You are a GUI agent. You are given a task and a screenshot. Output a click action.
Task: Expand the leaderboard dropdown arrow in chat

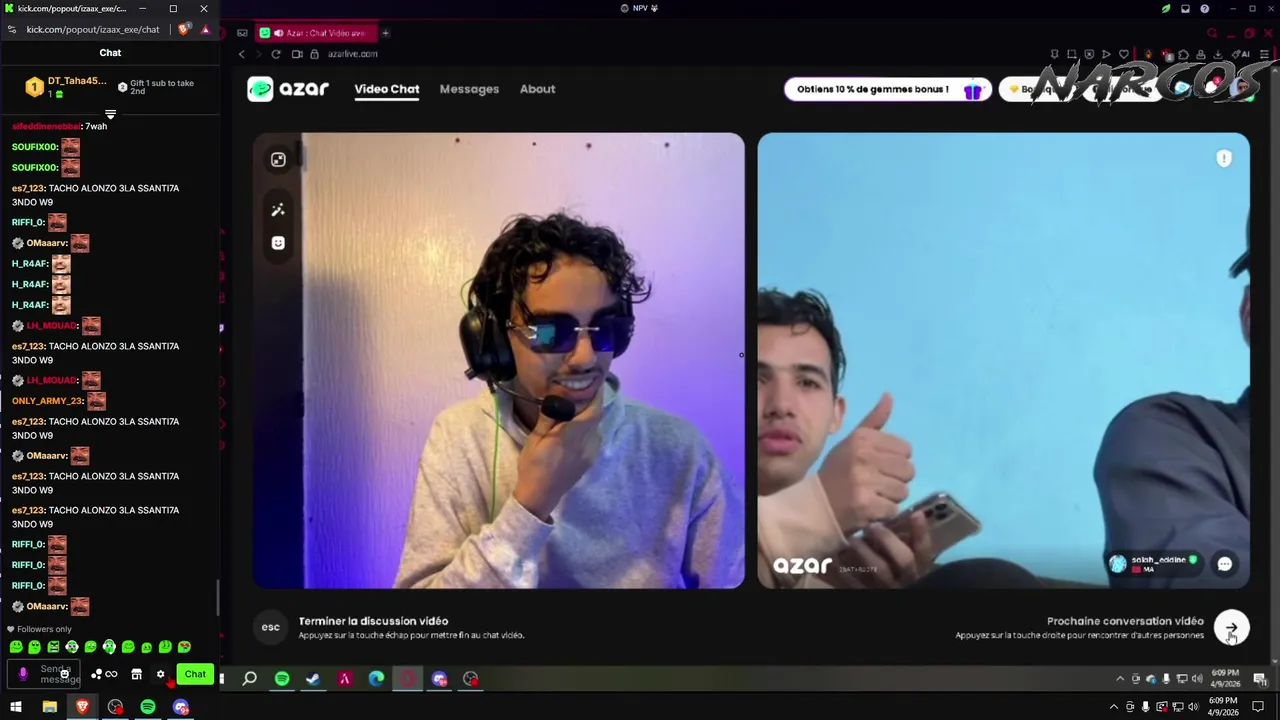click(x=110, y=114)
